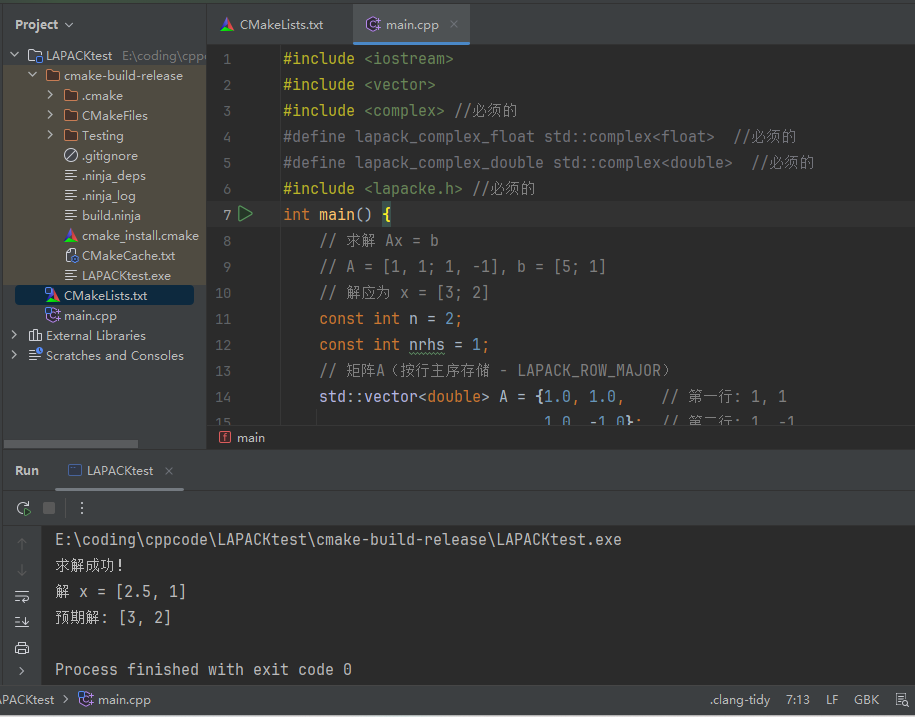
Task: Open .clang-tidy settings in status bar
Action: tap(739, 699)
